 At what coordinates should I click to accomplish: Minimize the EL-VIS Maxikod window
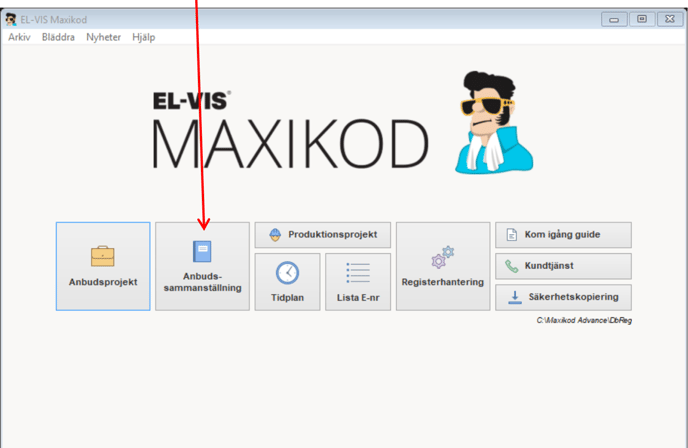[614, 19]
